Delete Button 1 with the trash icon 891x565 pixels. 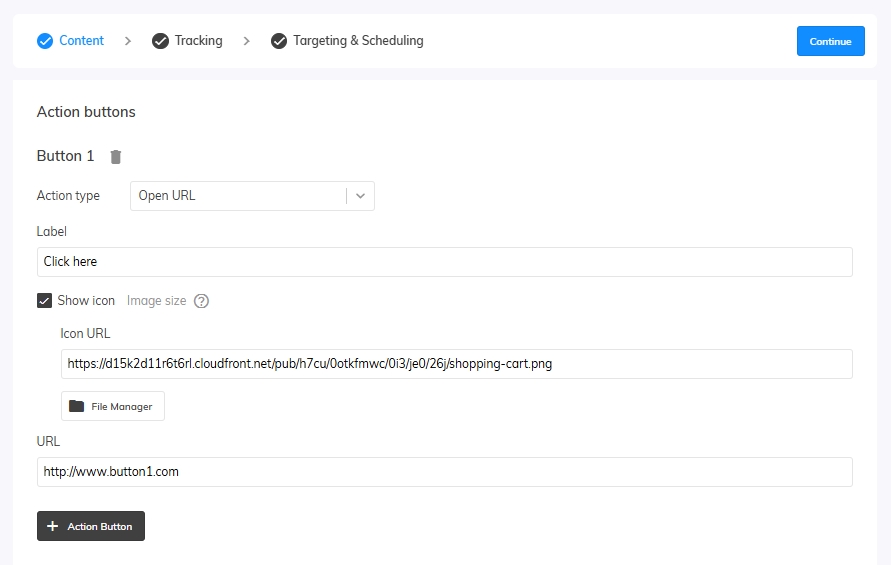(x=116, y=157)
